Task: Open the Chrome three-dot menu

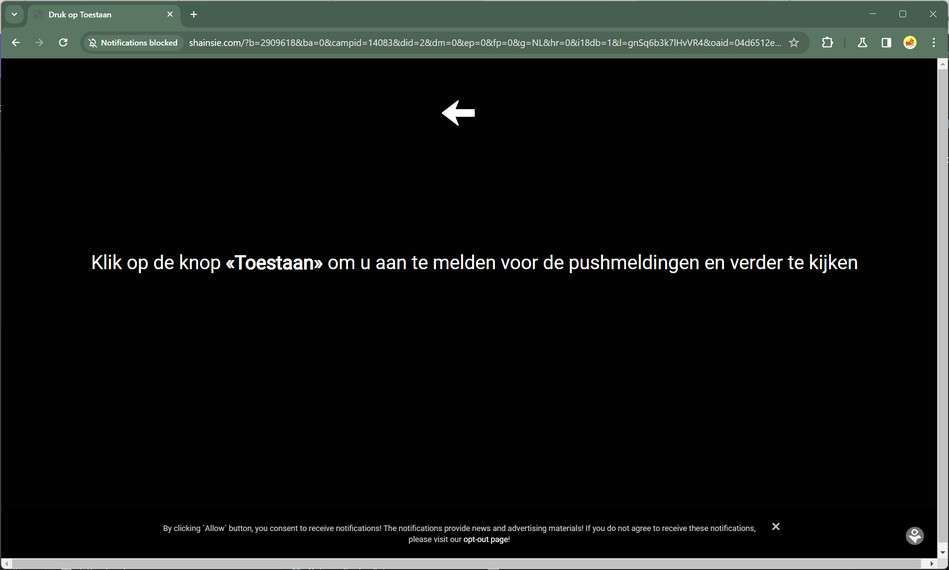Action: 934,42
